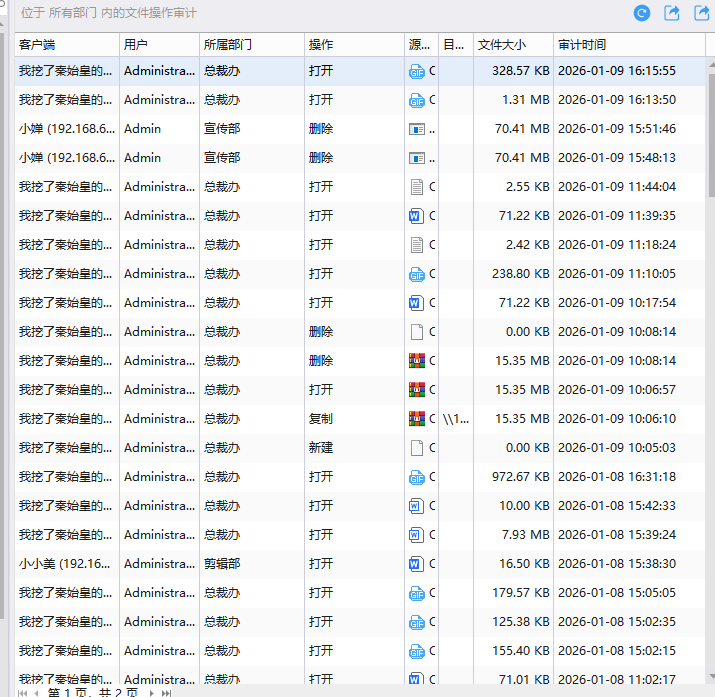Click the 操作 column header

pyautogui.click(x=353, y=45)
